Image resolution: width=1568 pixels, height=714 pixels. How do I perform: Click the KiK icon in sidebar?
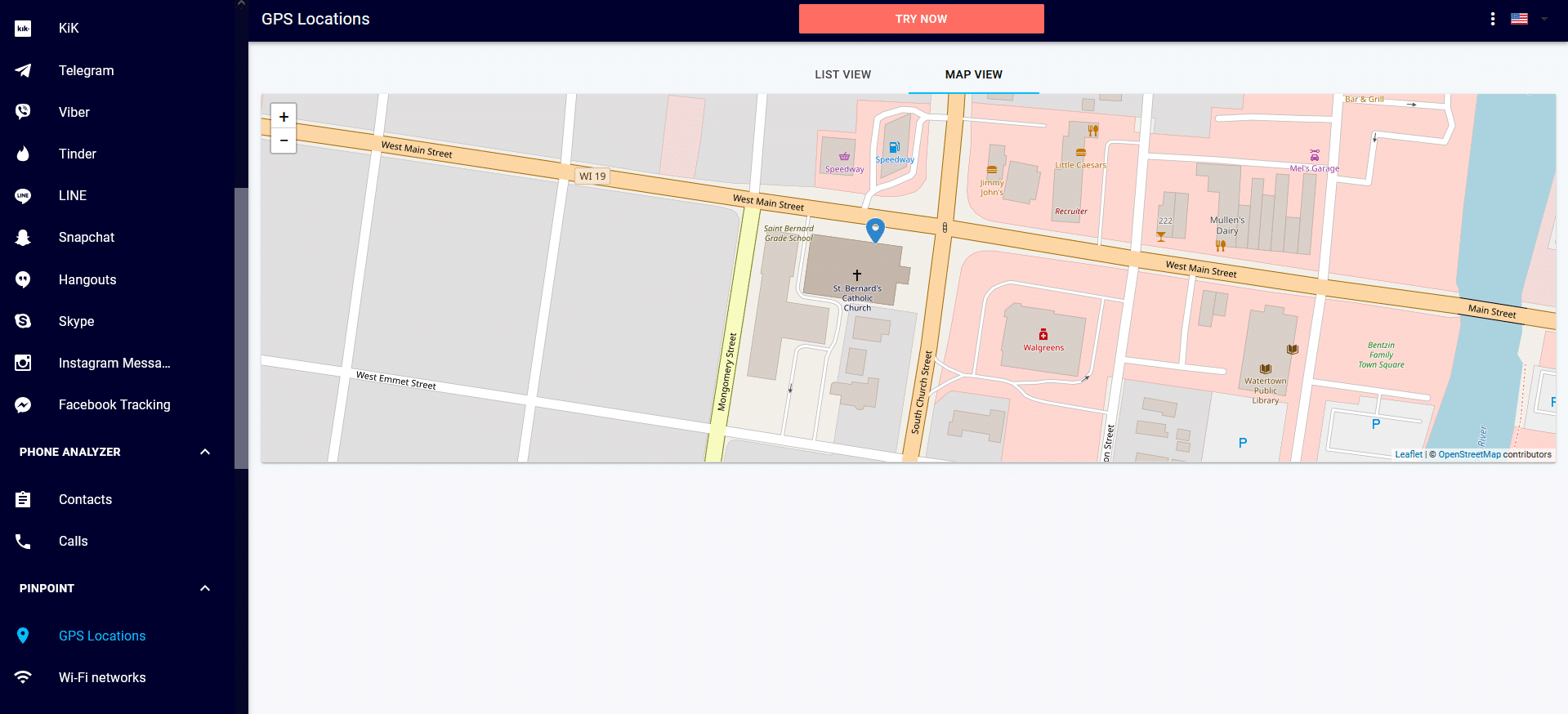[x=23, y=29]
